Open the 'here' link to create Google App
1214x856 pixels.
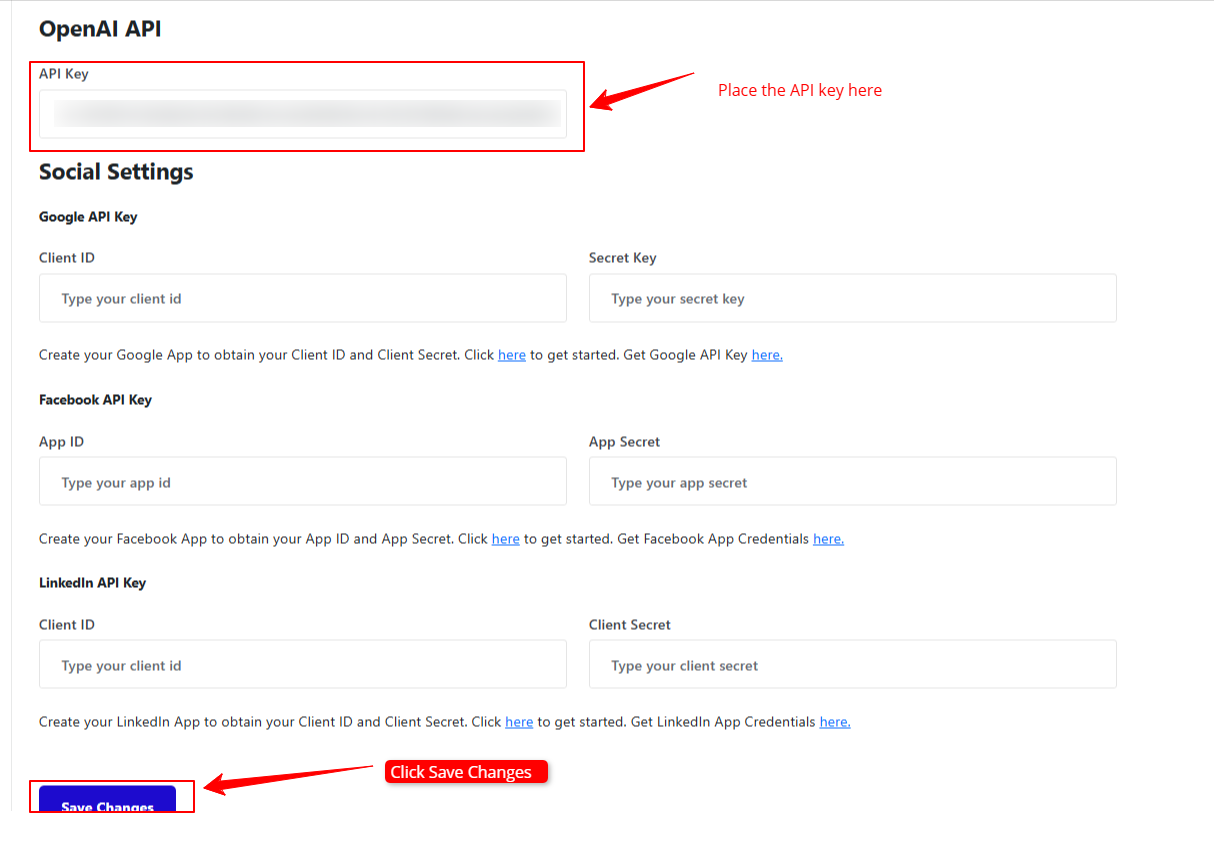(512, 355)
